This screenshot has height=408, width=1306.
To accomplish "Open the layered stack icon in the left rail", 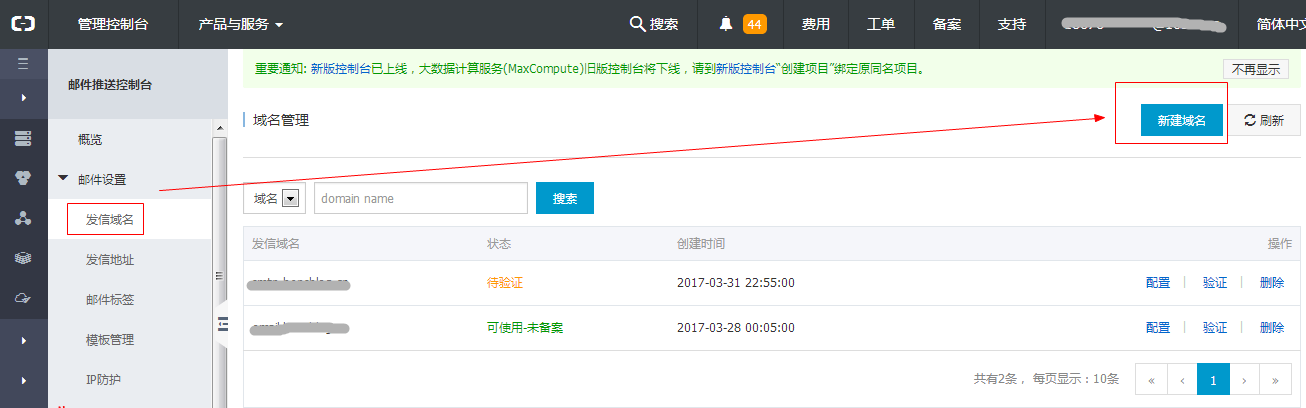I will (23, 258).
